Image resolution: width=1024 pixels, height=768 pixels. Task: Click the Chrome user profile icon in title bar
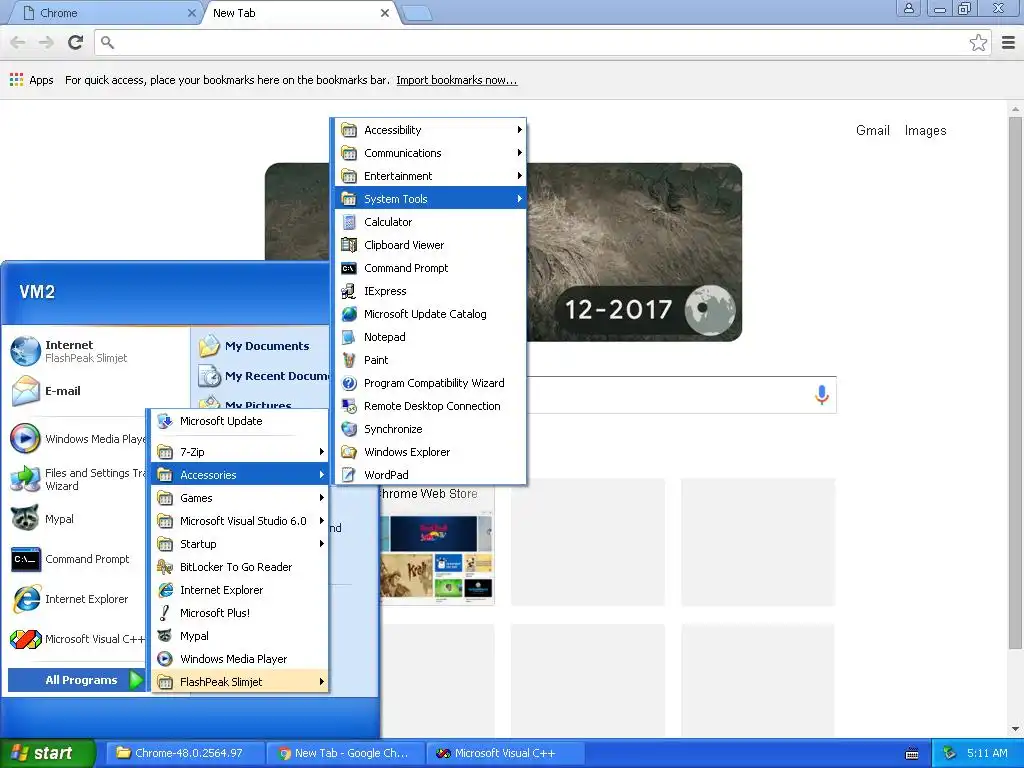click(x=908, y=8)
